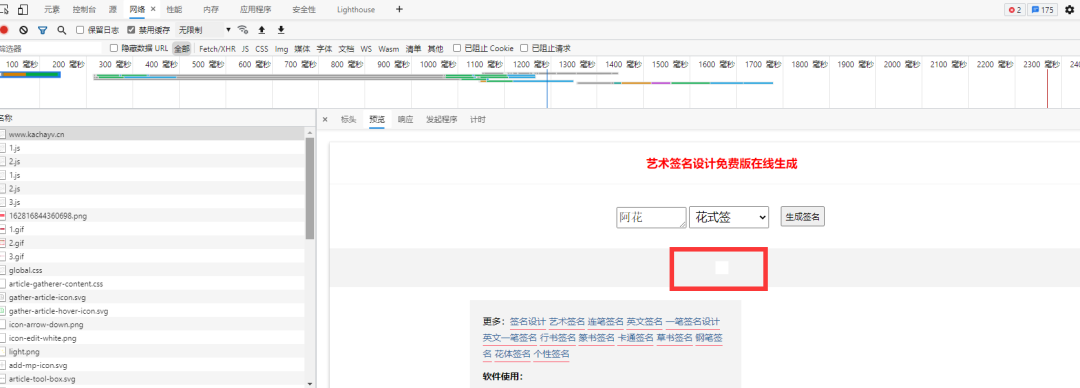Show the 发起程序 details tab
Screen dimensions: 1080x388
pyautogui.click(x=442, y=119)
